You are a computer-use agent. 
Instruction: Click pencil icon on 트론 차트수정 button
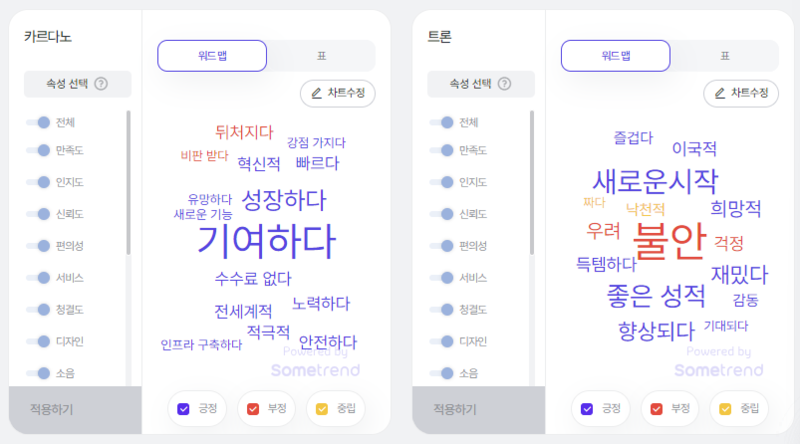pyautogui.click(x=720, y=93)
